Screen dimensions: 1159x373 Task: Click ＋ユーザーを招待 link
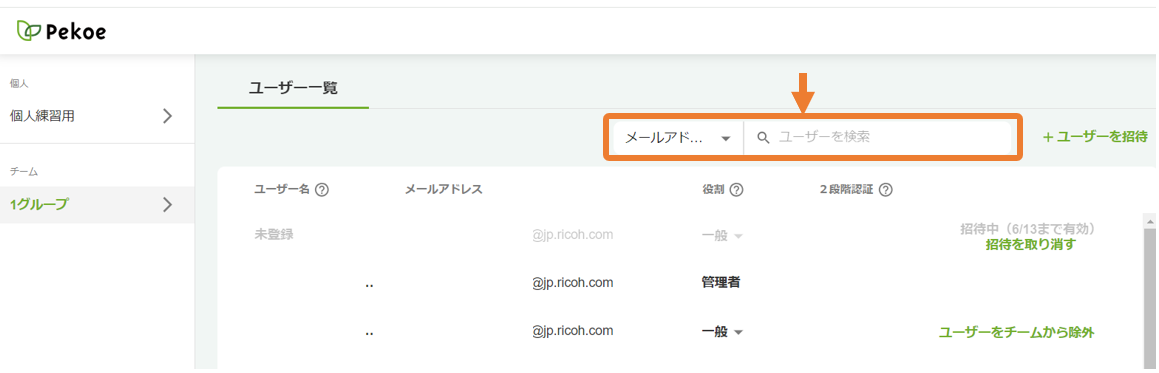[x=1095, y=137]
